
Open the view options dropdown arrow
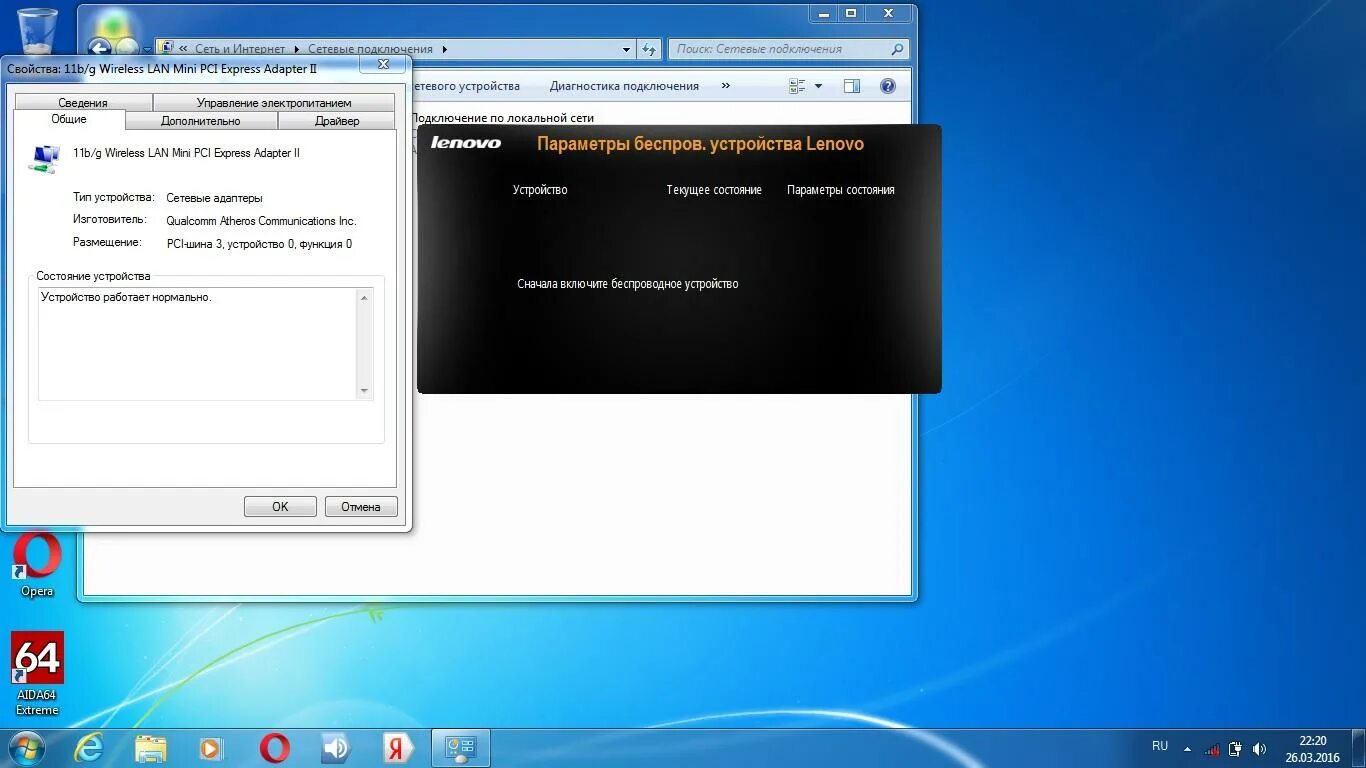tap(818, 86)
